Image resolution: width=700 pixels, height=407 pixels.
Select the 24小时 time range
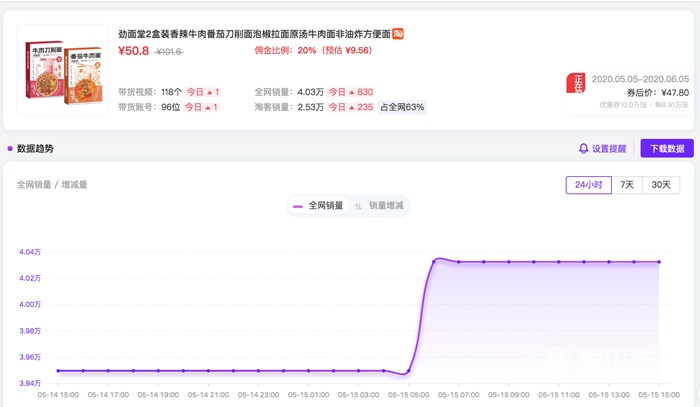point(588,184)
